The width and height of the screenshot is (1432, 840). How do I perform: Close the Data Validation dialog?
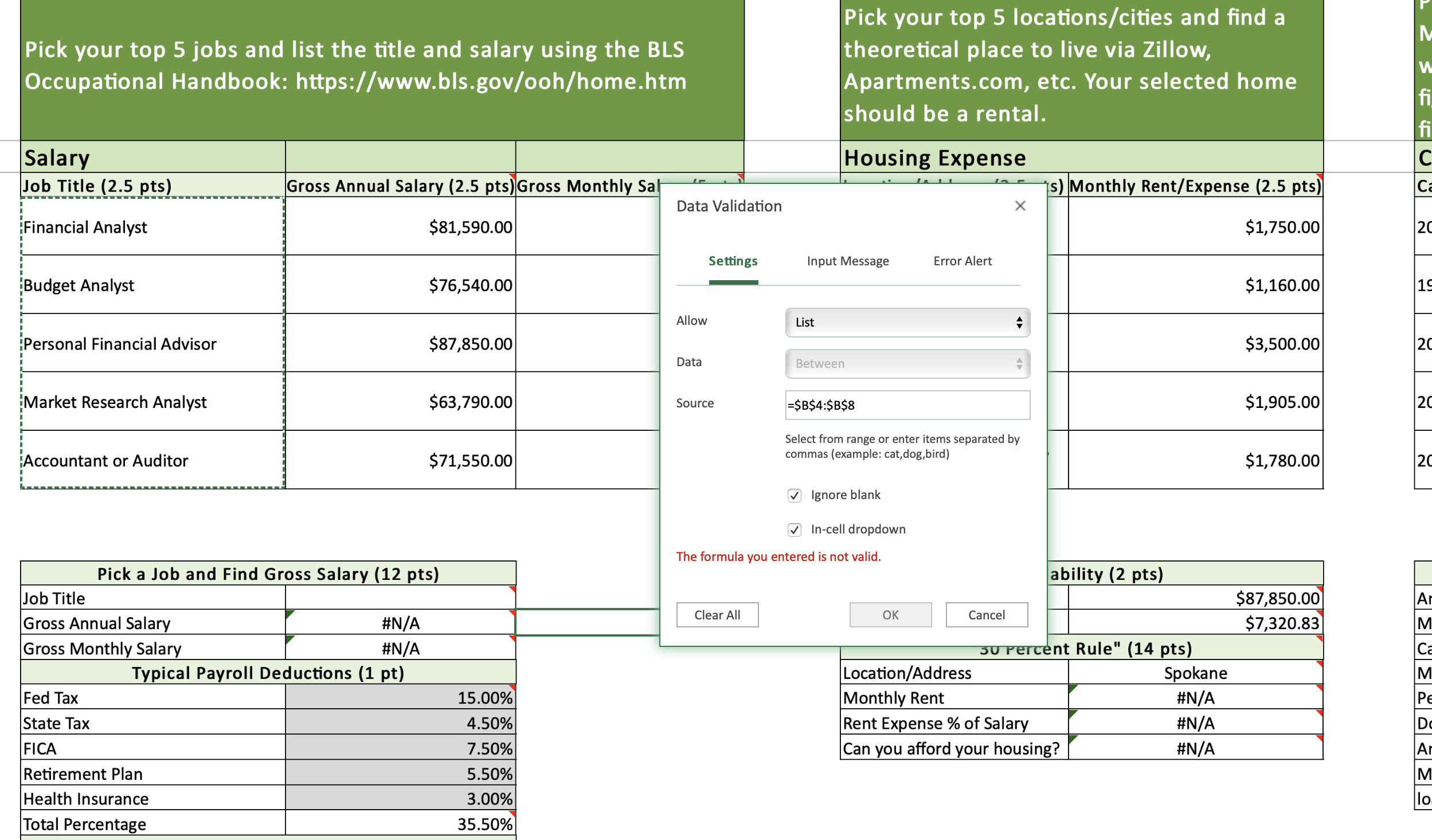point(1020,206)
